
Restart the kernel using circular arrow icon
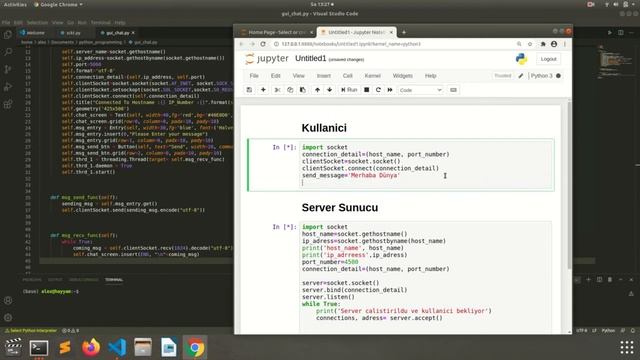(x=378, y=90)
